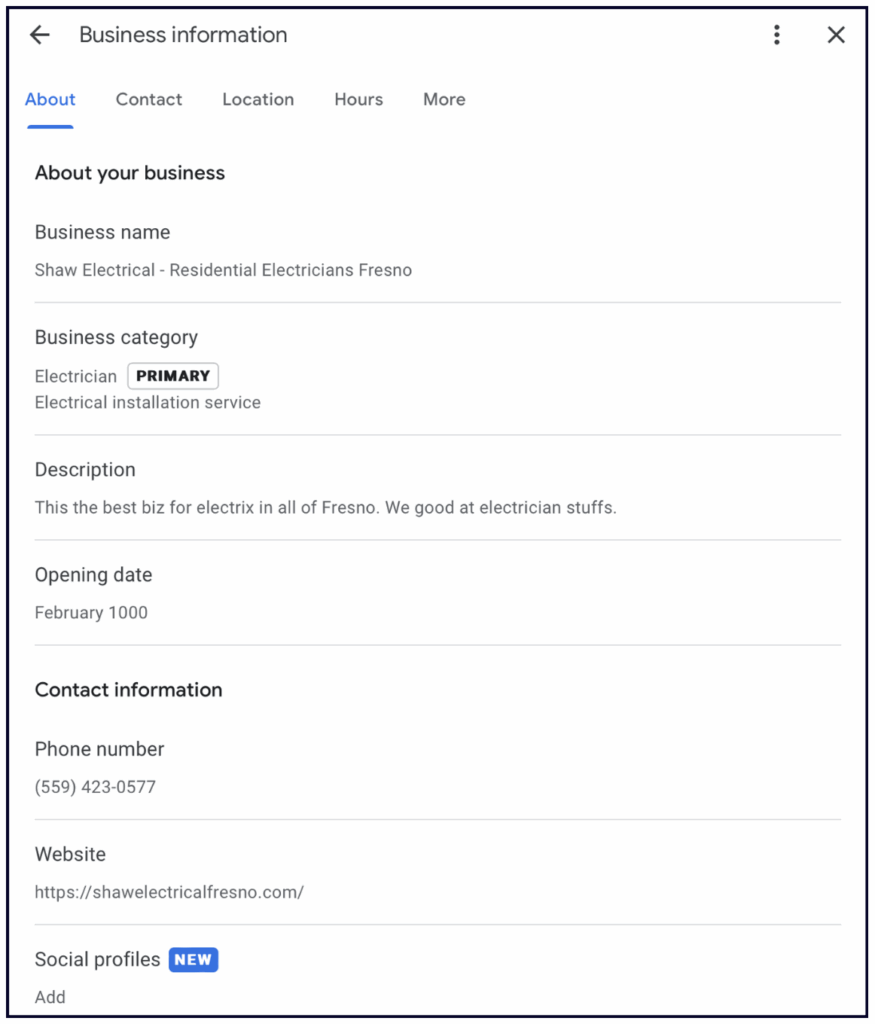Screen dimensions: 875x1024
Task: Click Add under Social profiles
Action: point(50,997)
